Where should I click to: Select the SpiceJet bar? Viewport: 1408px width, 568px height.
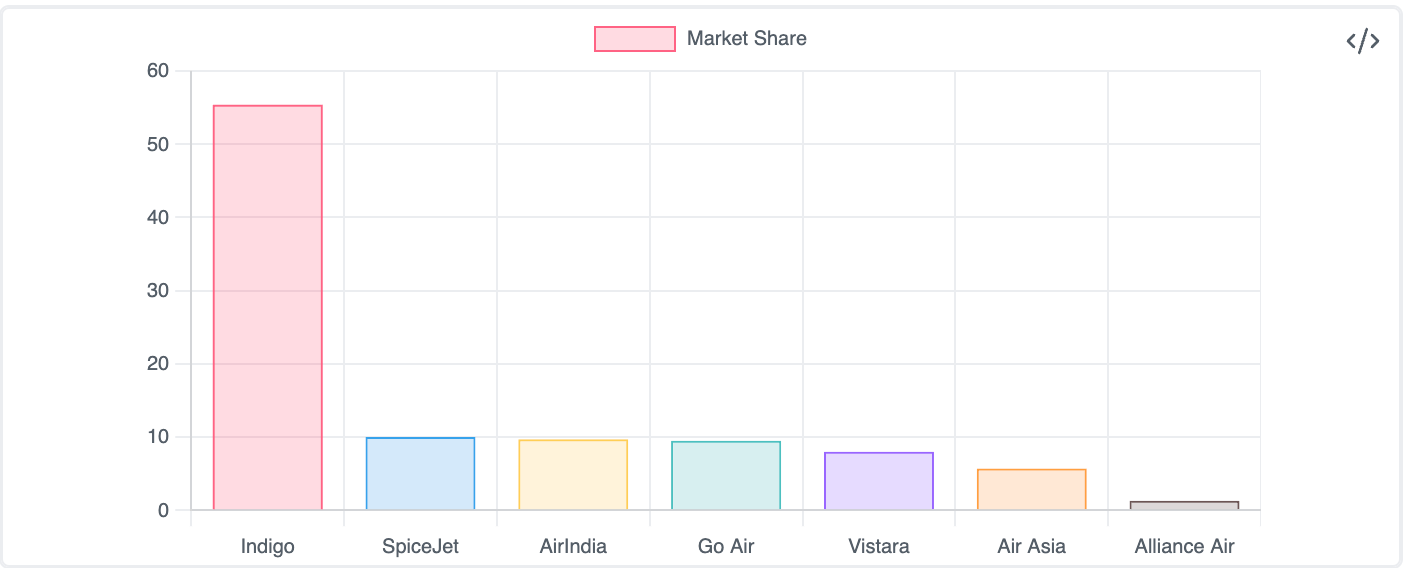(x=420, y=474)
